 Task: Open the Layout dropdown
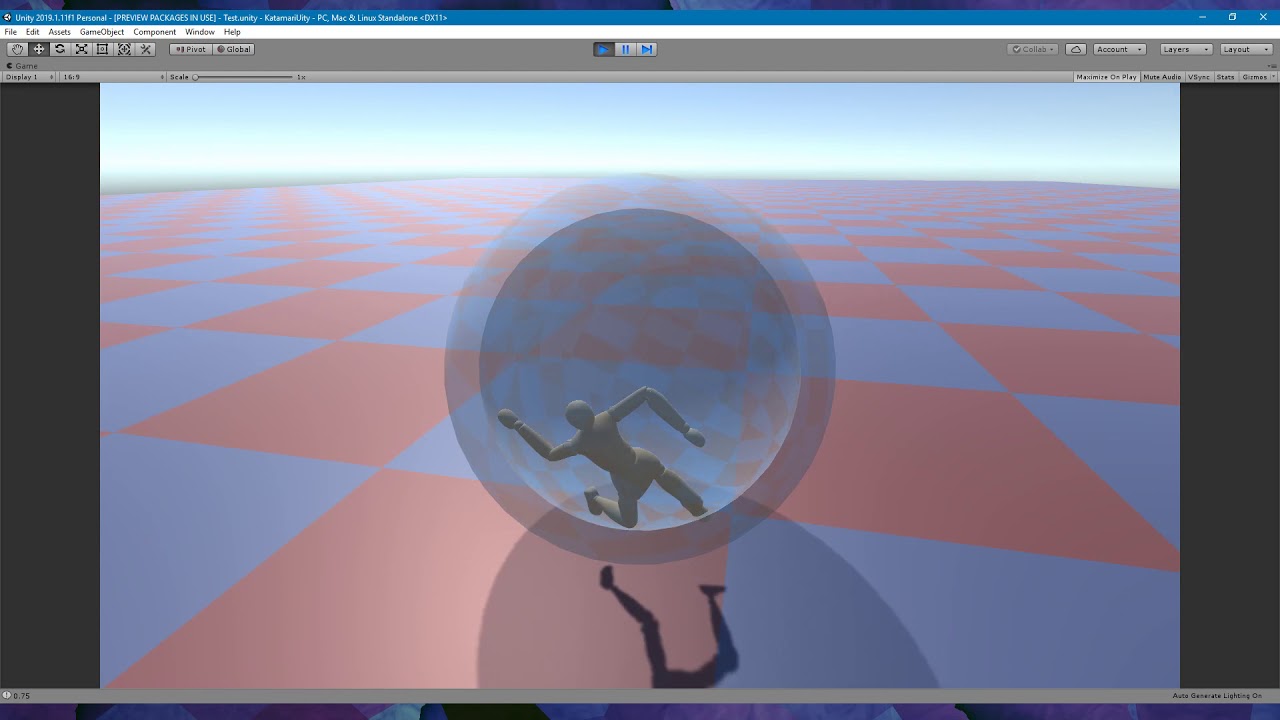pyautogui.click(x=1246, y=49)
